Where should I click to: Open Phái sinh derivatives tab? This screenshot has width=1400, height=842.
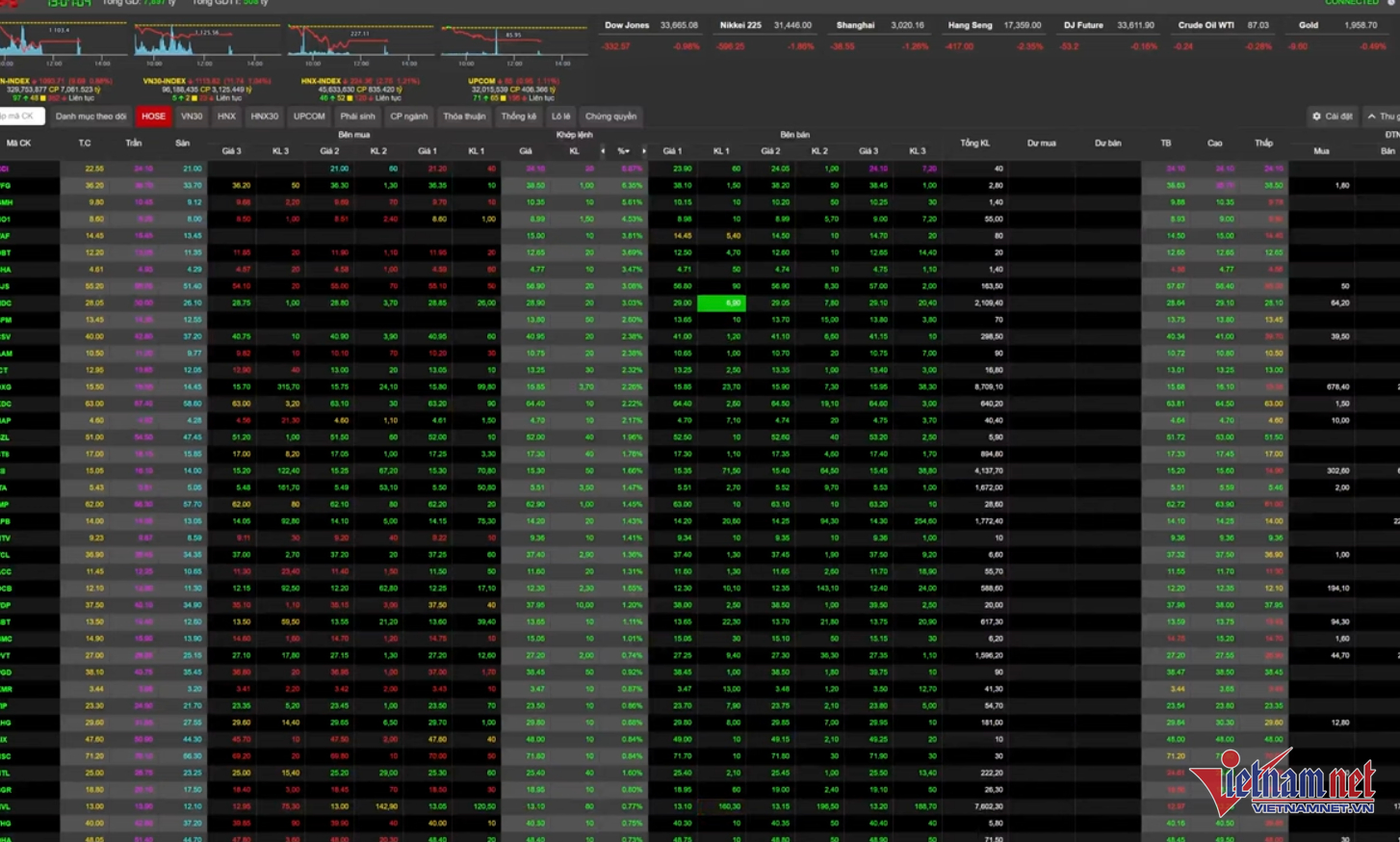click(357, 117)
